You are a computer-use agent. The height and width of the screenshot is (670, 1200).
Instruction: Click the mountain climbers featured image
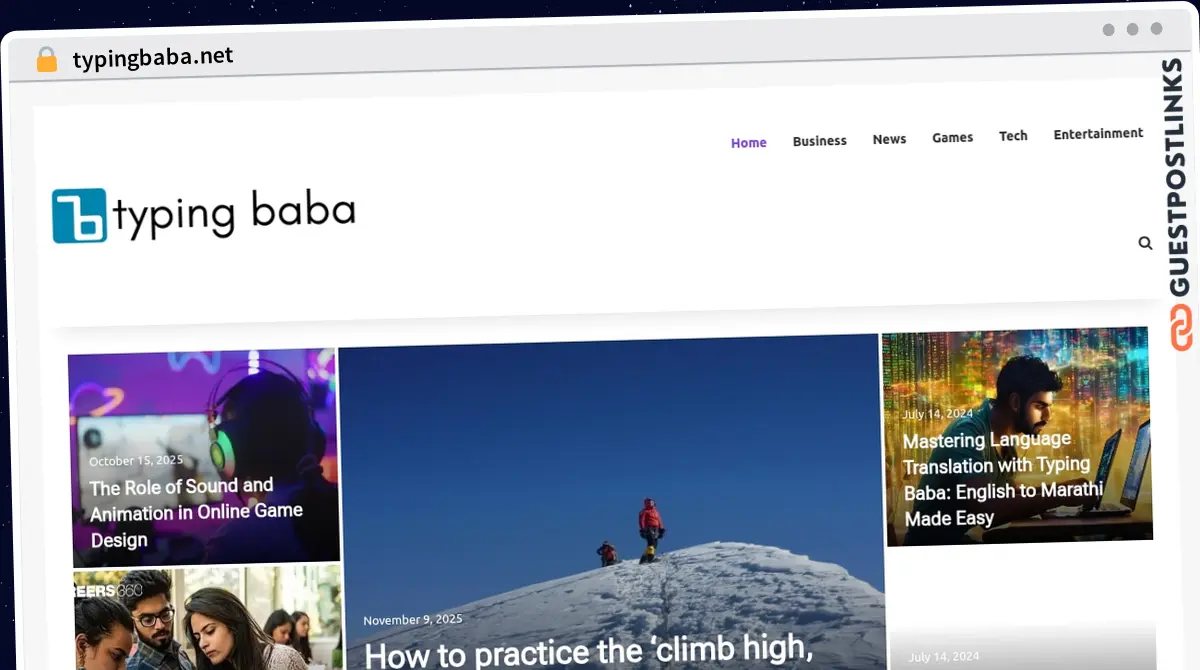coord(610,480)
